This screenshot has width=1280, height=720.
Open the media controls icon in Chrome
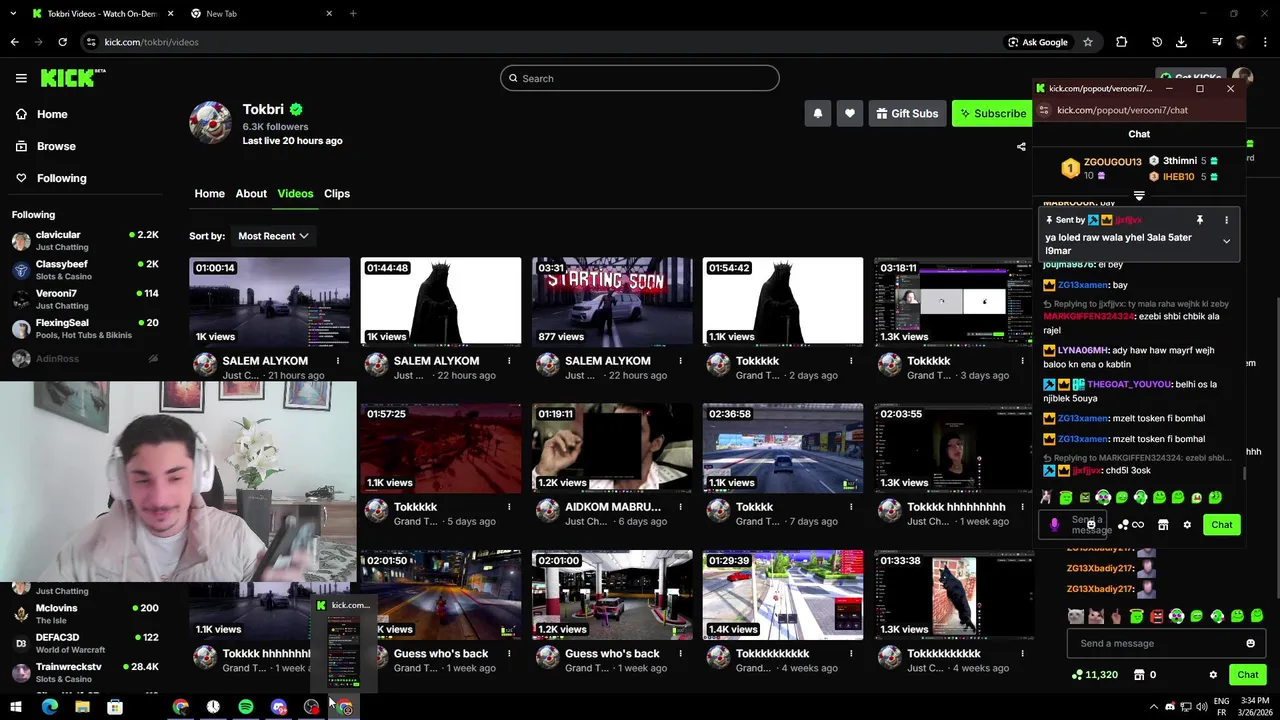coord(1216,42)
